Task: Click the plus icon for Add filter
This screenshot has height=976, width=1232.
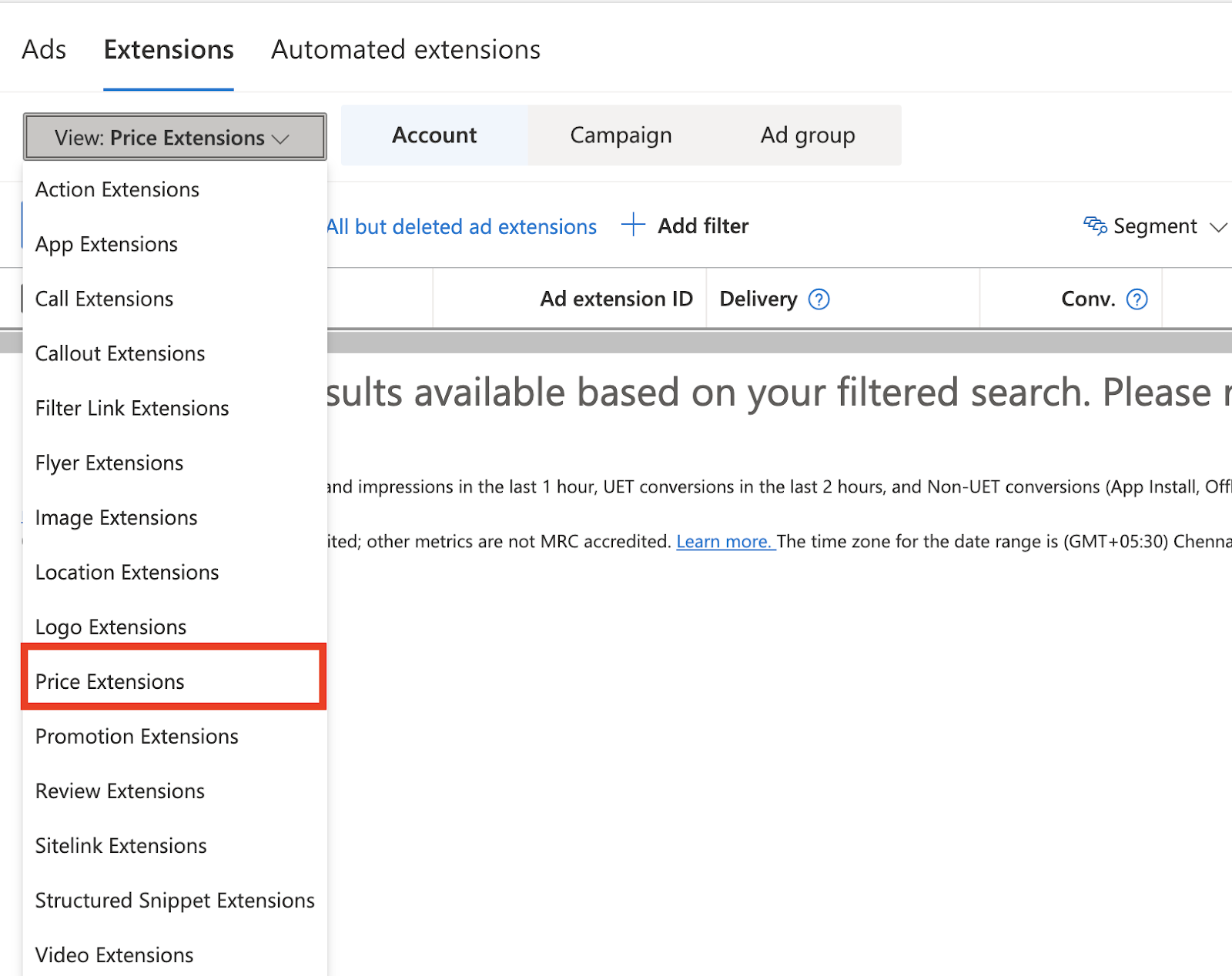Action: click(x=633, y=226)
